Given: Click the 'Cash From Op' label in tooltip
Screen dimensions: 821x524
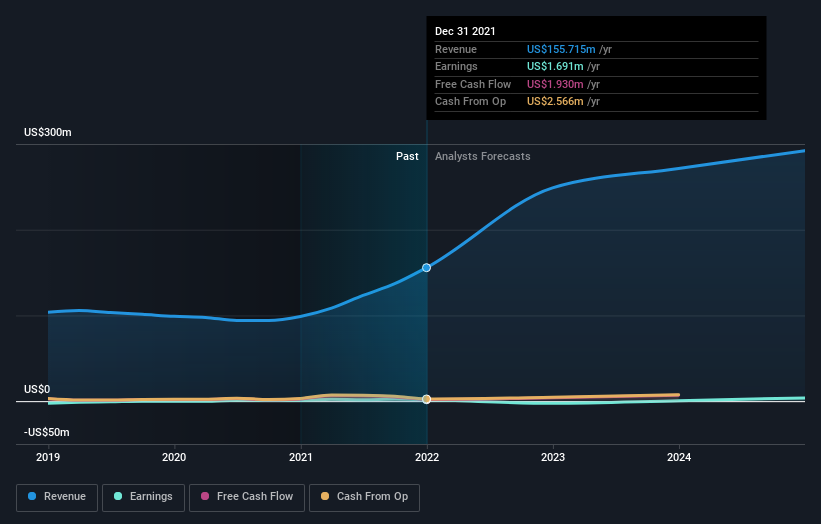Looking at the screenshot, I should pos(470,102).
